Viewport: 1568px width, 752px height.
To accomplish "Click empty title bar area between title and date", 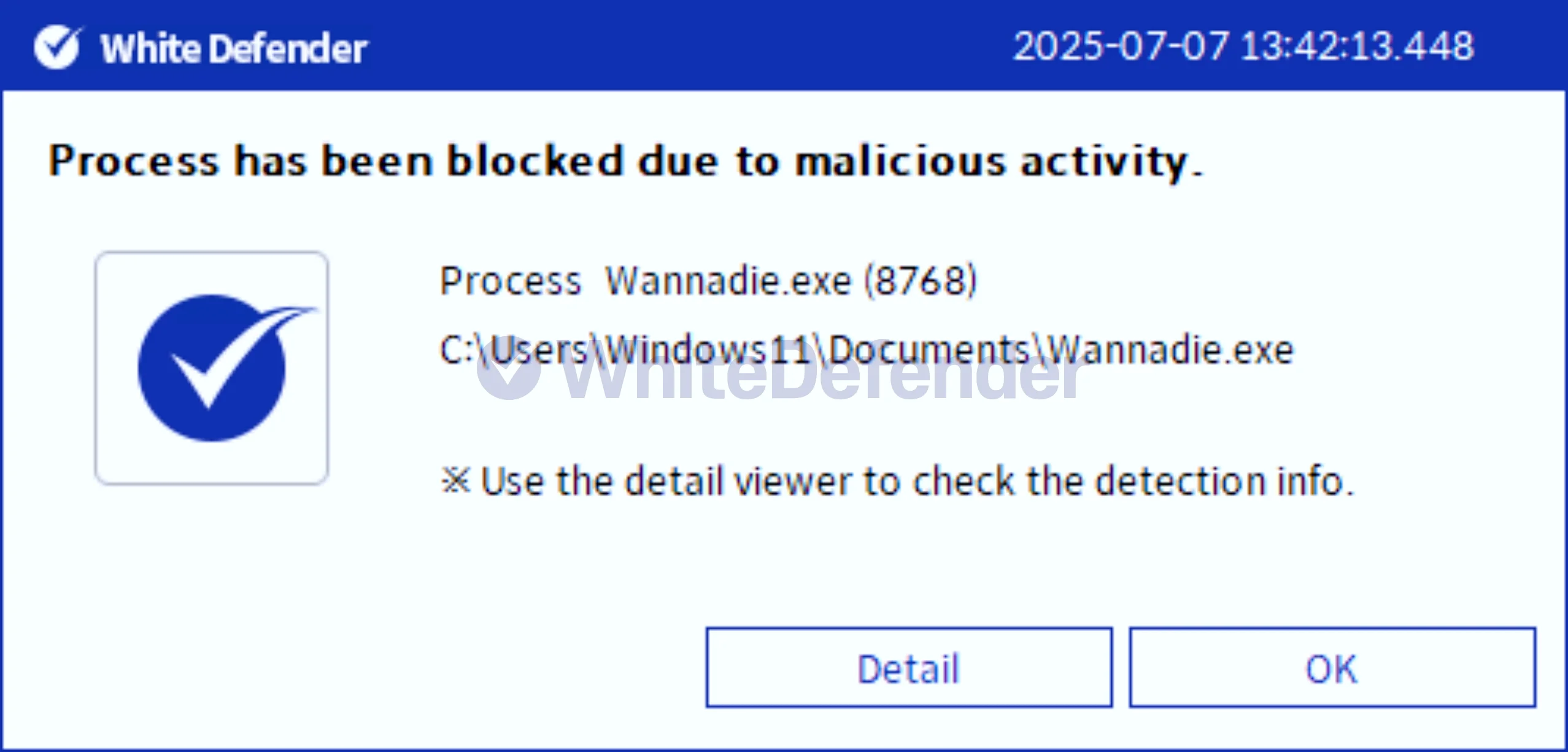I will tap(687, 47).
